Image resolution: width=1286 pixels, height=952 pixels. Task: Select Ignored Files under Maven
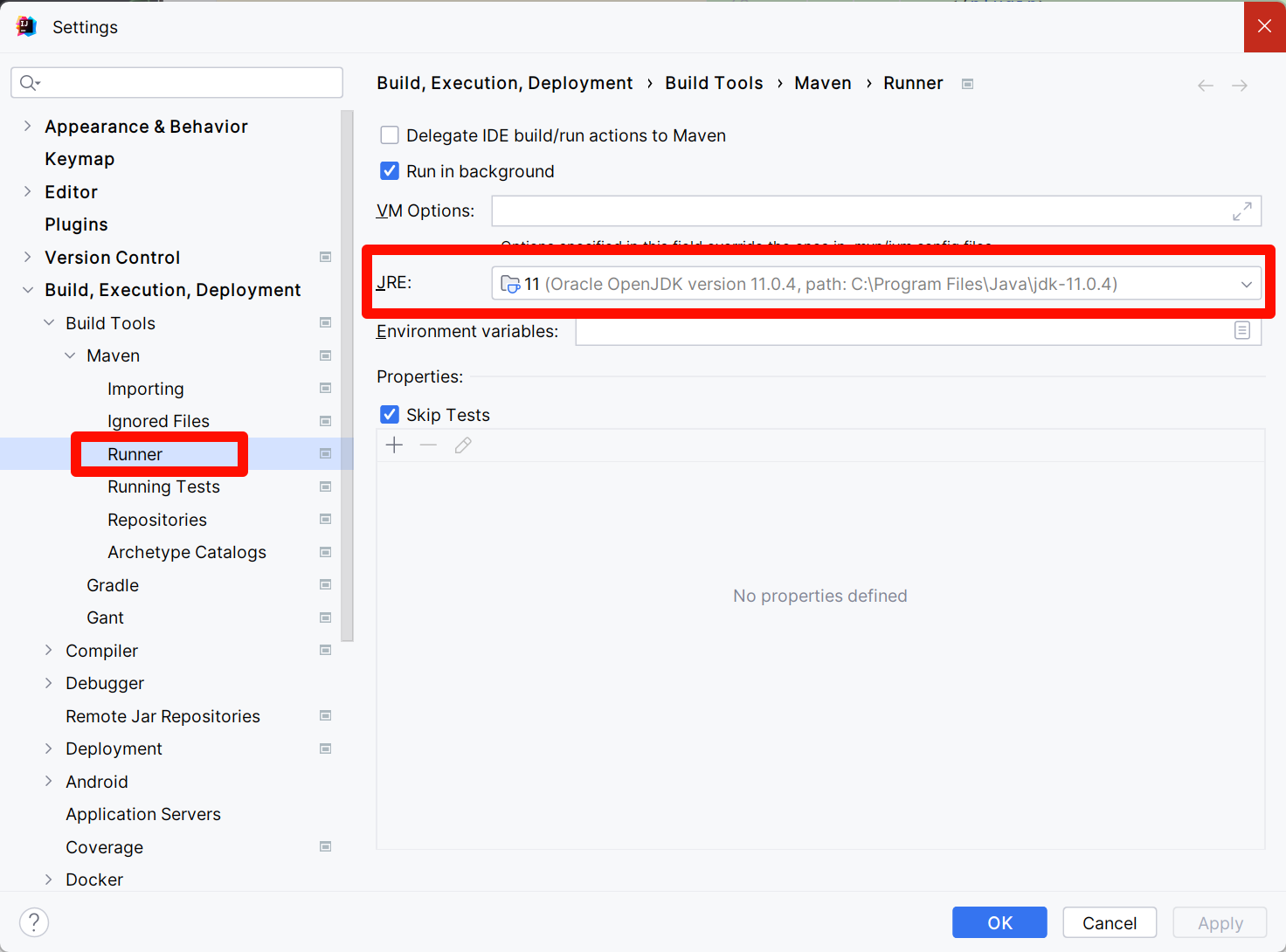click(x=158, y=421)
